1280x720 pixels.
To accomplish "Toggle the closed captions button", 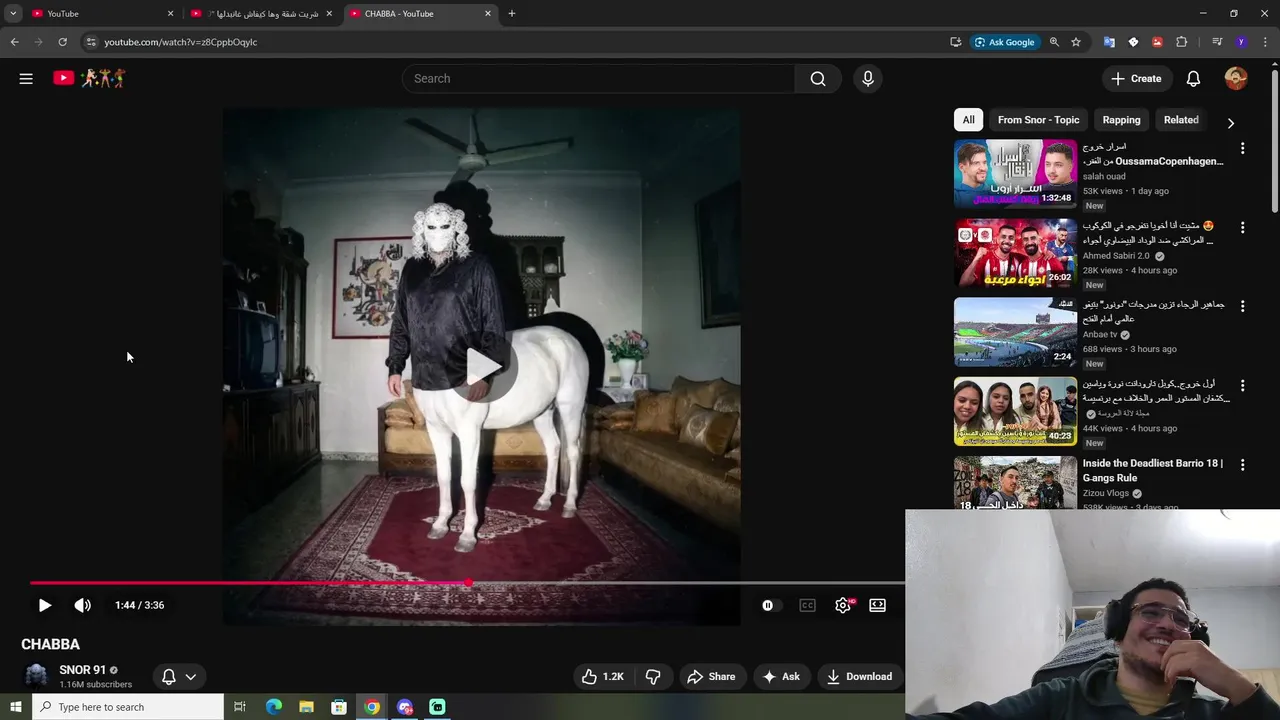I will click(x=807, y=605).
